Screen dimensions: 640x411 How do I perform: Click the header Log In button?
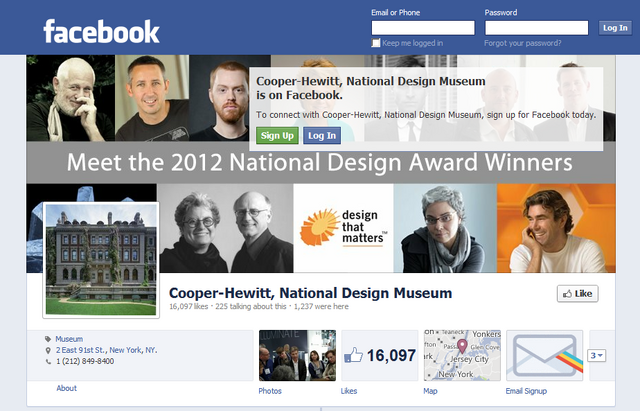pos(615,28)
